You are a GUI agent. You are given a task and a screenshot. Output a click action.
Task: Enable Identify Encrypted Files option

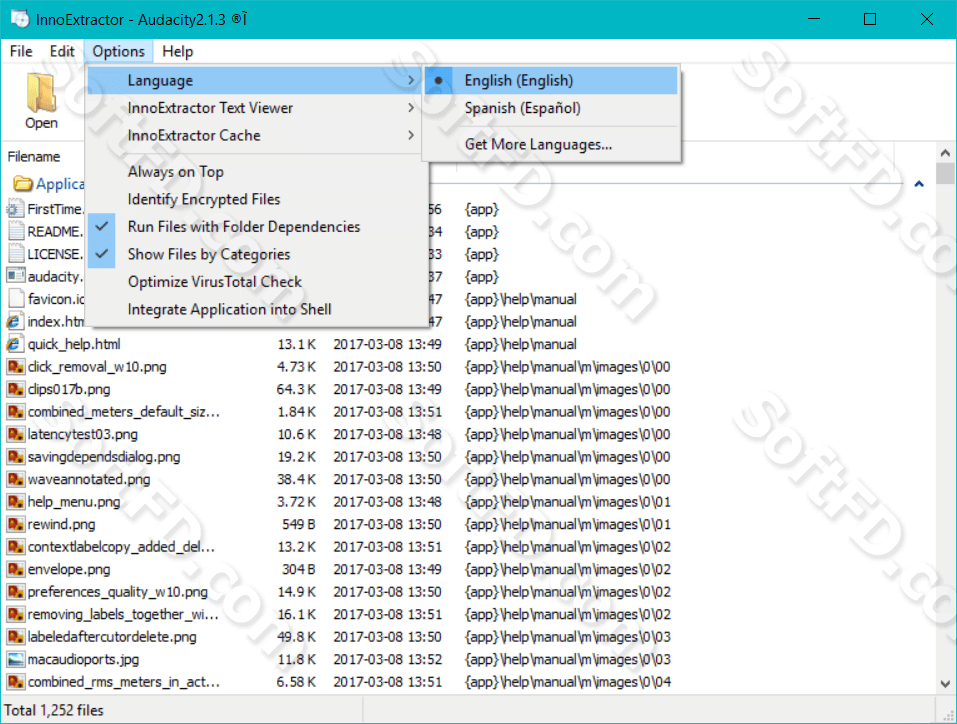257,200
